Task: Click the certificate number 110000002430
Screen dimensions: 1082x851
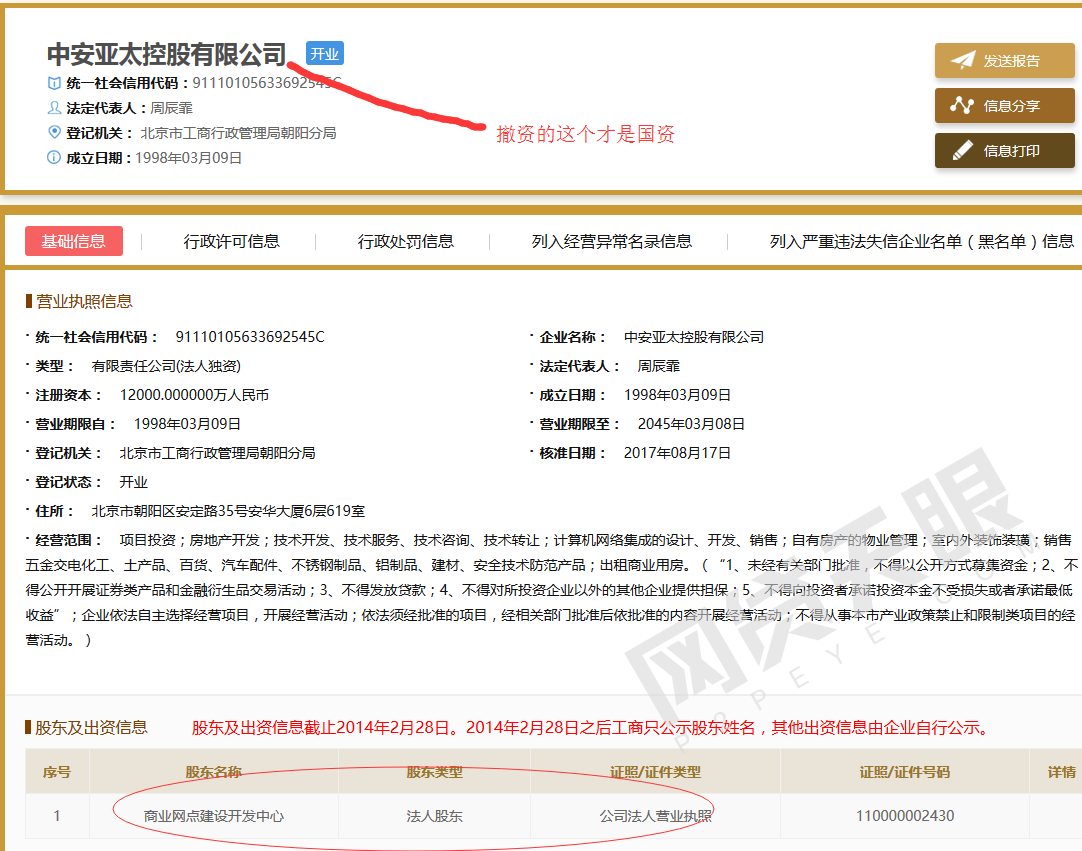Action: (x=905, y=816)
